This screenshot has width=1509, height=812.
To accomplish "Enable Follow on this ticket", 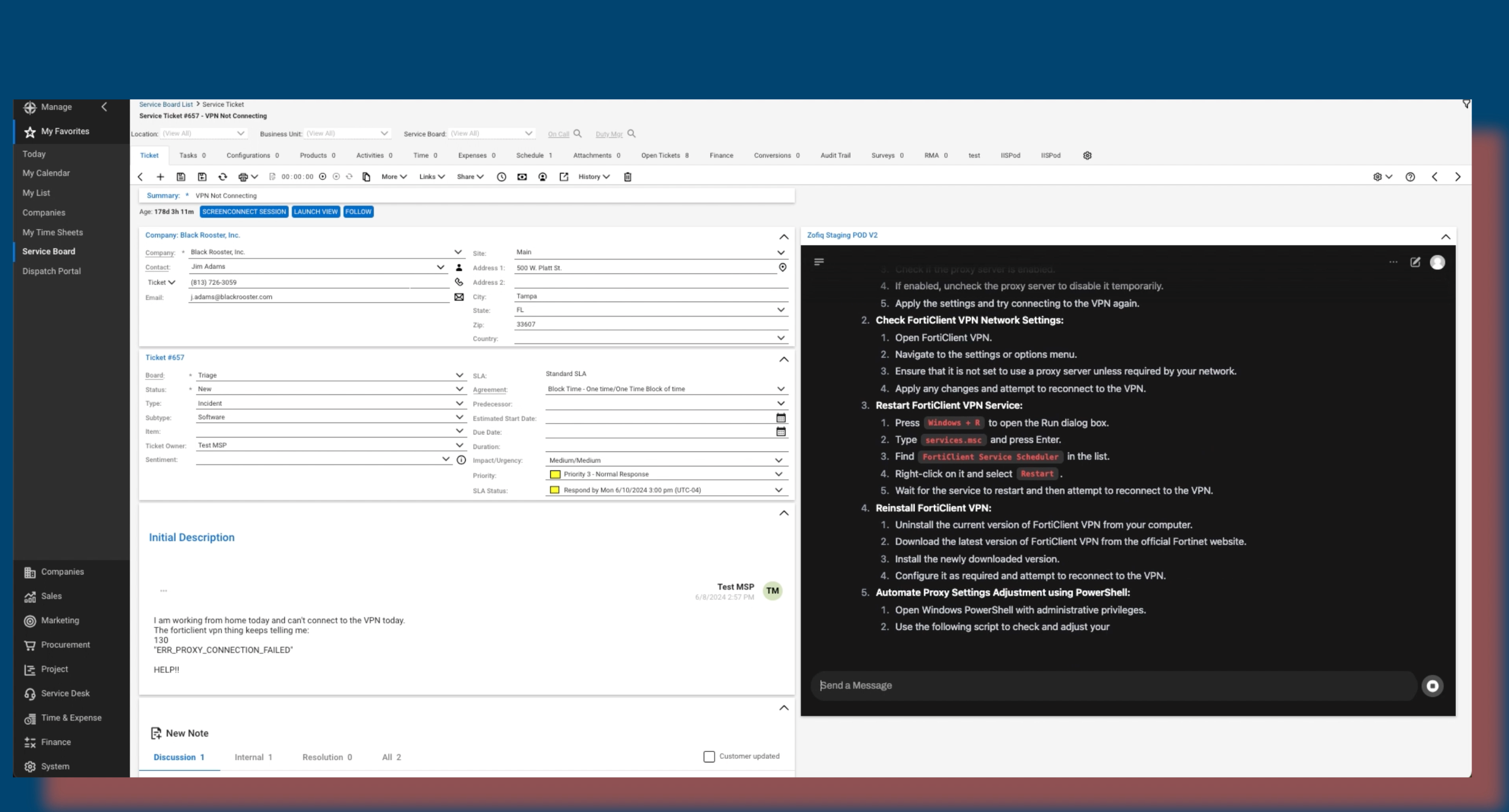I will 358,212.
